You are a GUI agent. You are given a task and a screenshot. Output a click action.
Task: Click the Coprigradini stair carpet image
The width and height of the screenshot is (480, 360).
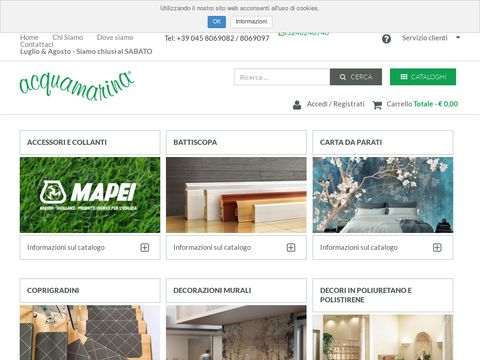(x=90, y=333)
